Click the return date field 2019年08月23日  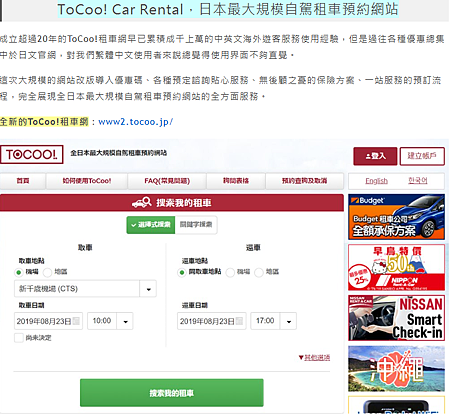[212, 321]
